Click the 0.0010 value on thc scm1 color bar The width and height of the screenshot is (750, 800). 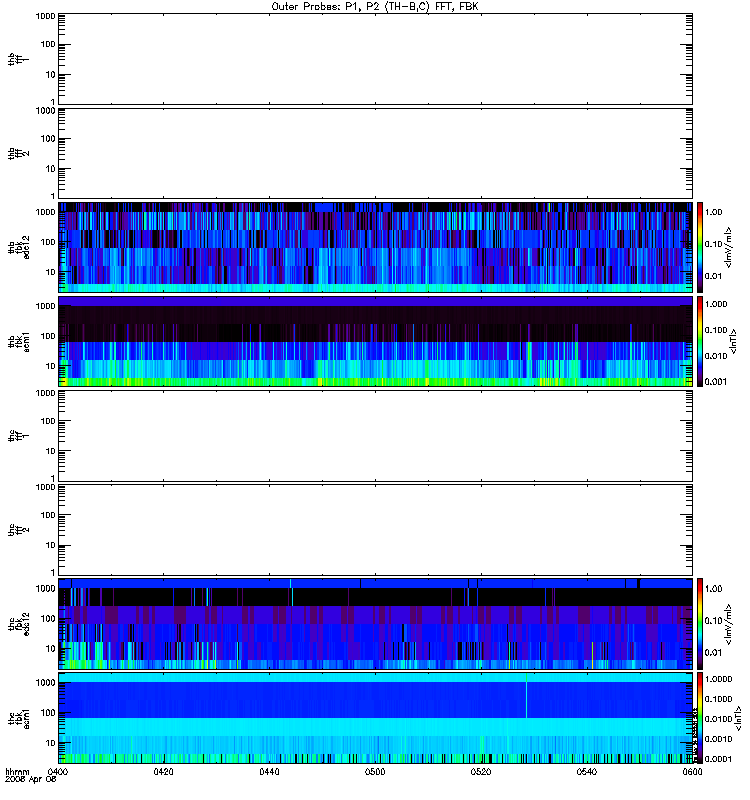718,739
